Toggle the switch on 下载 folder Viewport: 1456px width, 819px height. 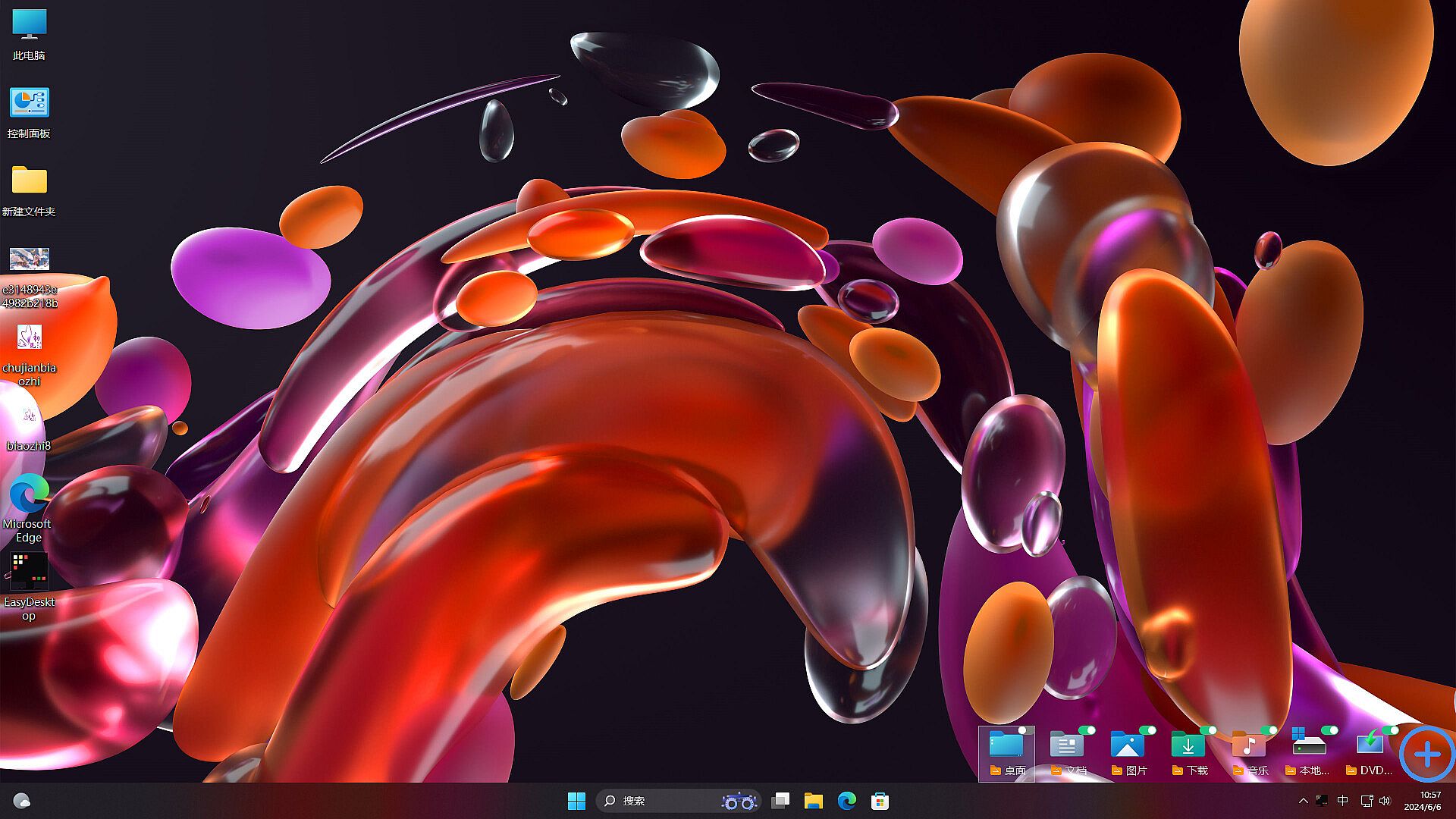[1208, 730]
